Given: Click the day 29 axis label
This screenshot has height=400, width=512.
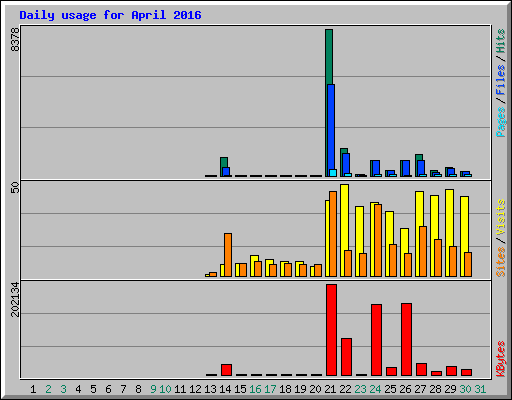Looking at the screenshot, I should pyautogui.click(x=450, y=389).
